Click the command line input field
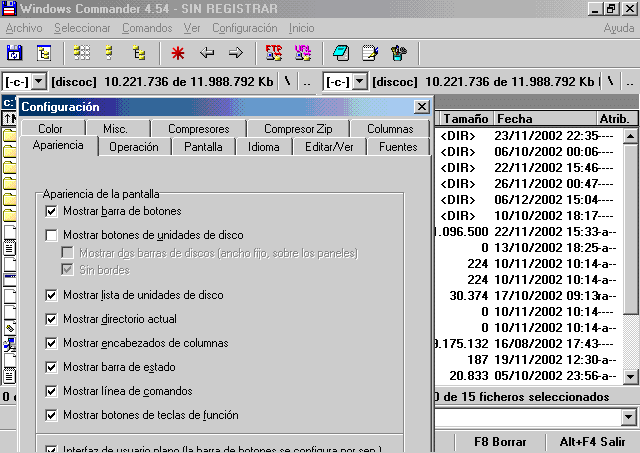 pyautogui.click(x=528, y=417)
